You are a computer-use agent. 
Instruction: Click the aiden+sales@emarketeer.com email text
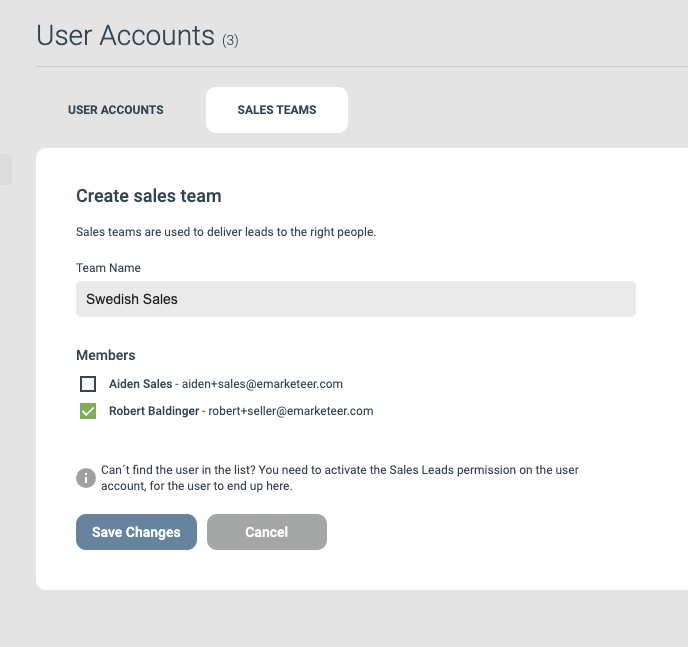[x=262, y=384]
